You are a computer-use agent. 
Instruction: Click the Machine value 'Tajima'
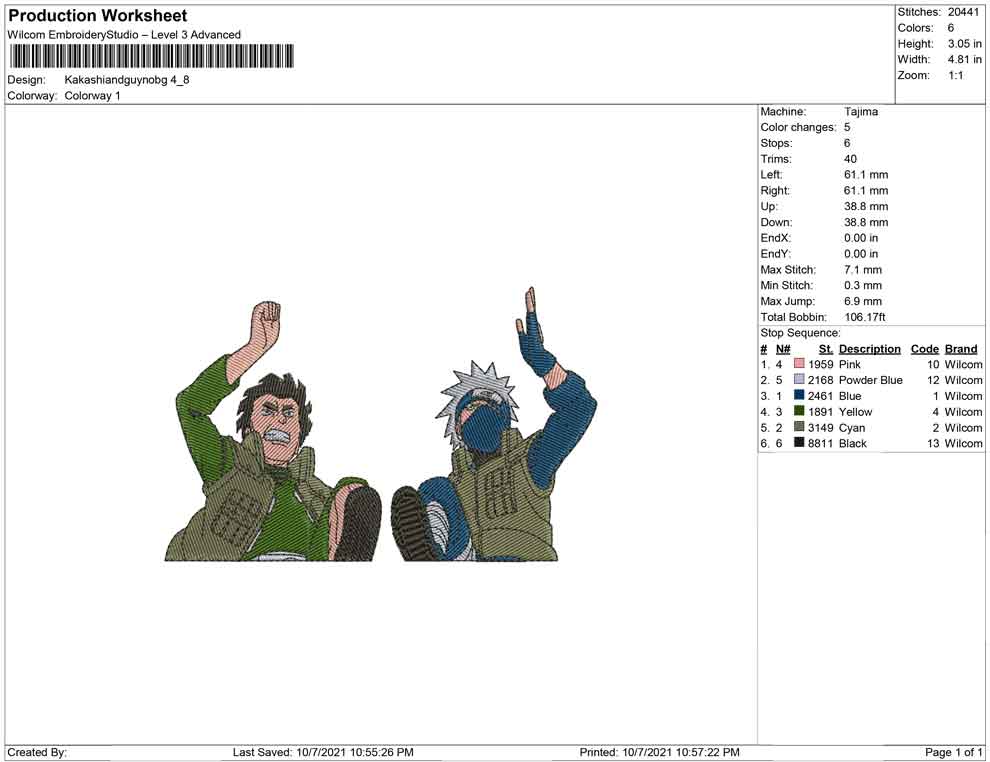(x=861, y=111)
